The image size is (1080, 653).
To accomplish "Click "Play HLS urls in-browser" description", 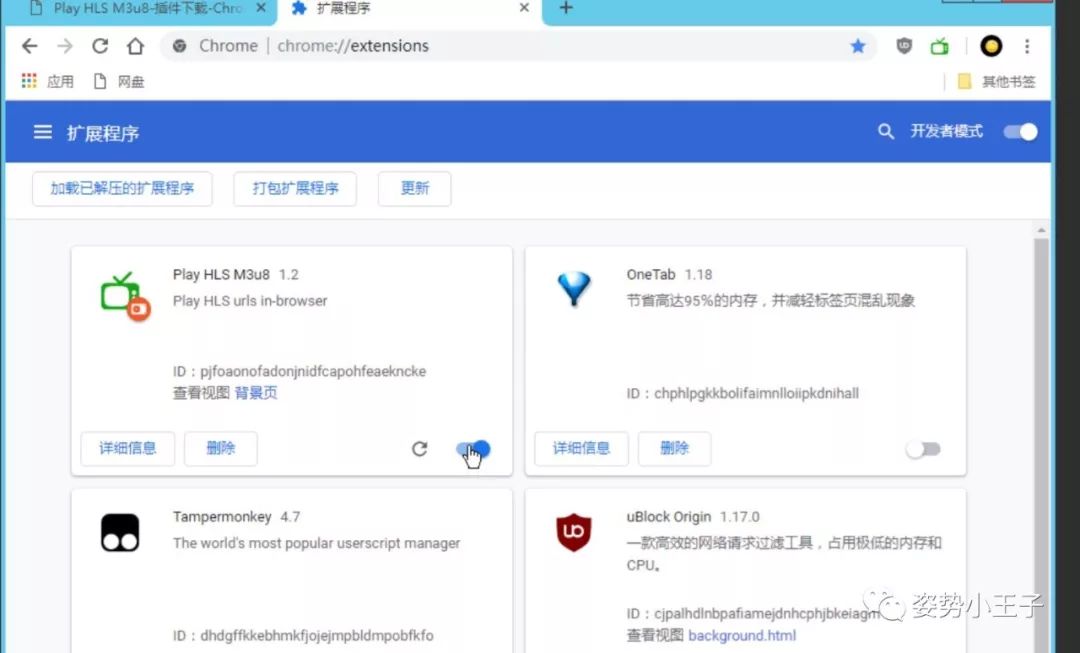I will pyautogui.click(x=250, y=301).
